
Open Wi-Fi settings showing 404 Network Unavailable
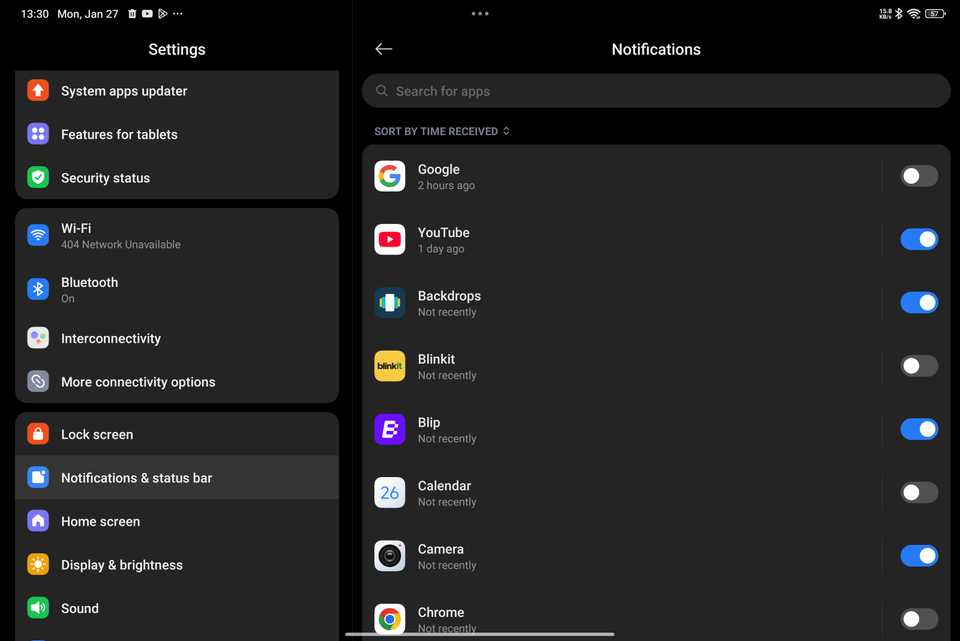click(177, 235)
